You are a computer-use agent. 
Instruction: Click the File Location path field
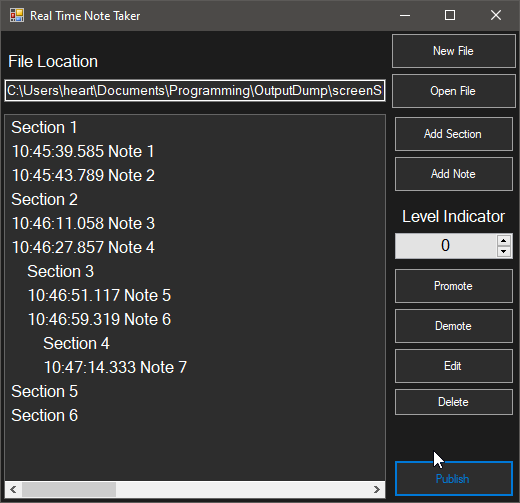coord(195,90)
